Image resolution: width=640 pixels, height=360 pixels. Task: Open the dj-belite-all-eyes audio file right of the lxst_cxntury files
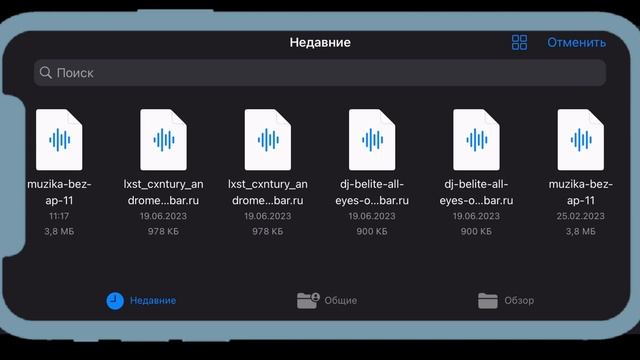(372, 140)
